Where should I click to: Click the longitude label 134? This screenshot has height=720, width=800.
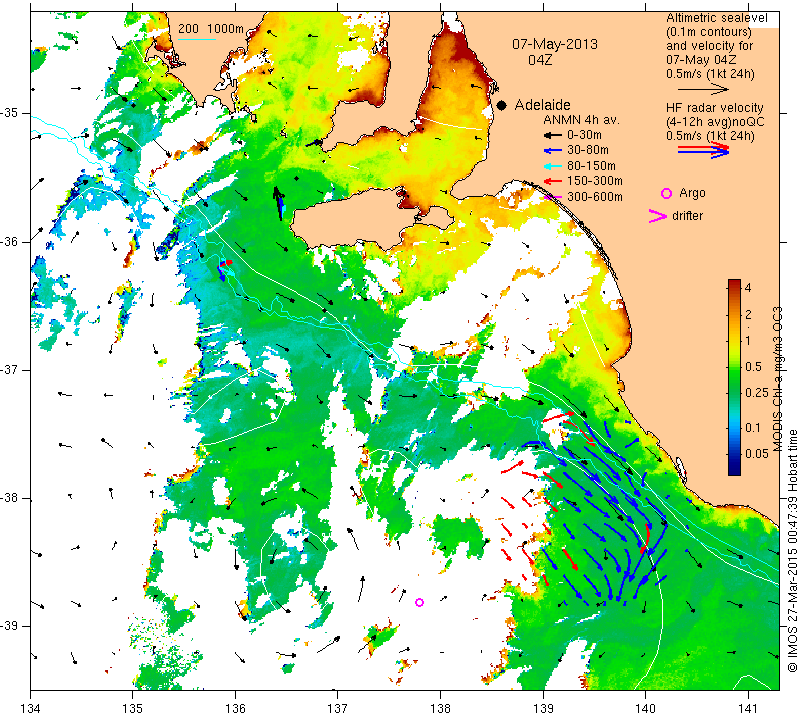pos(31,709)
